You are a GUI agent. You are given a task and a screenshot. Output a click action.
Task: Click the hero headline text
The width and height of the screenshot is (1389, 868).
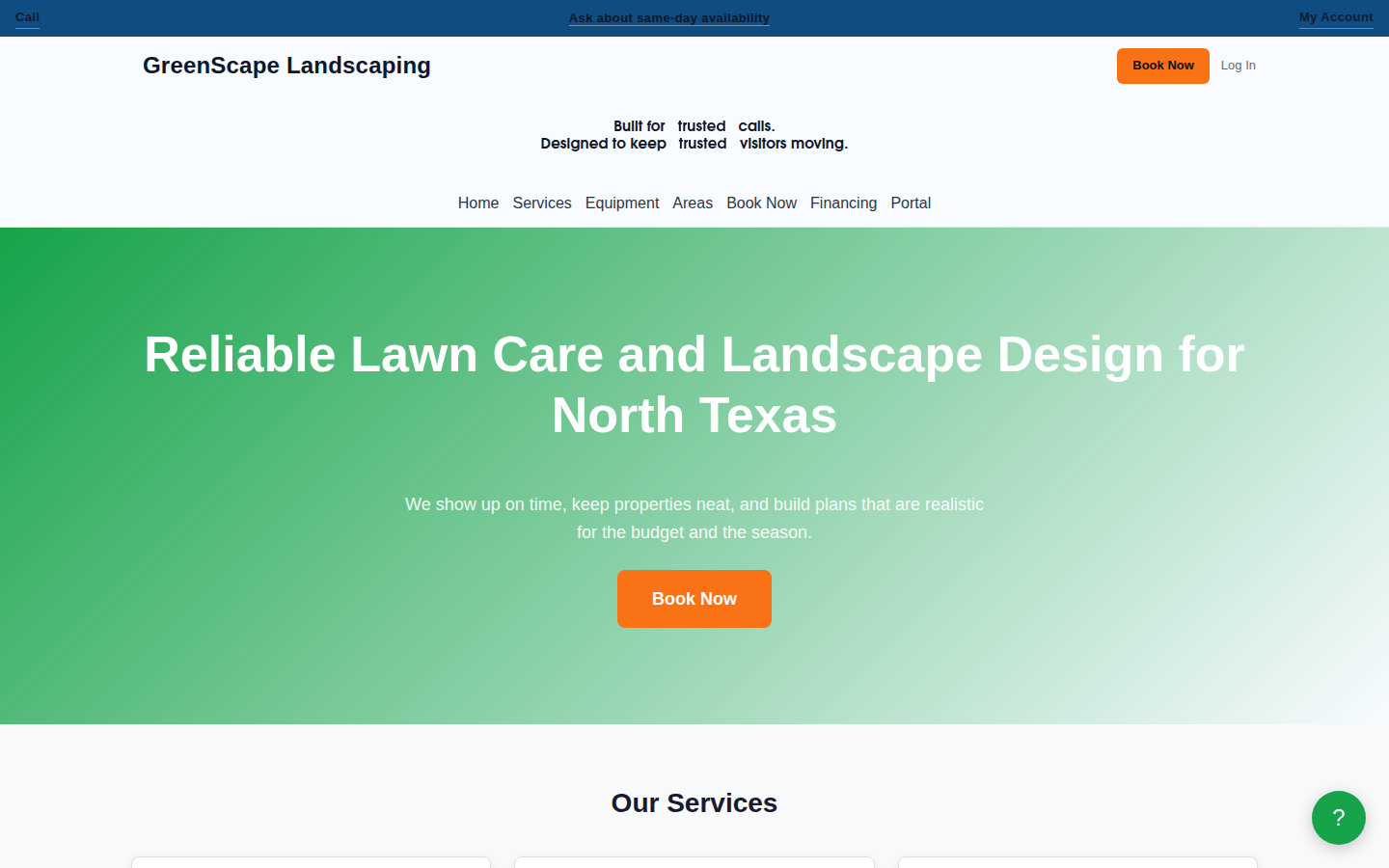(x=694, y=384)
